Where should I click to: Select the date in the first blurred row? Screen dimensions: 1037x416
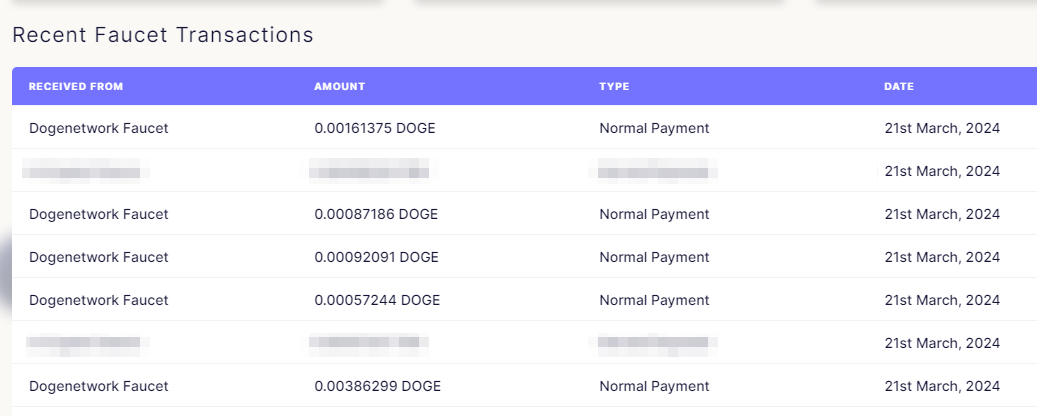click(x=942, y=171)
